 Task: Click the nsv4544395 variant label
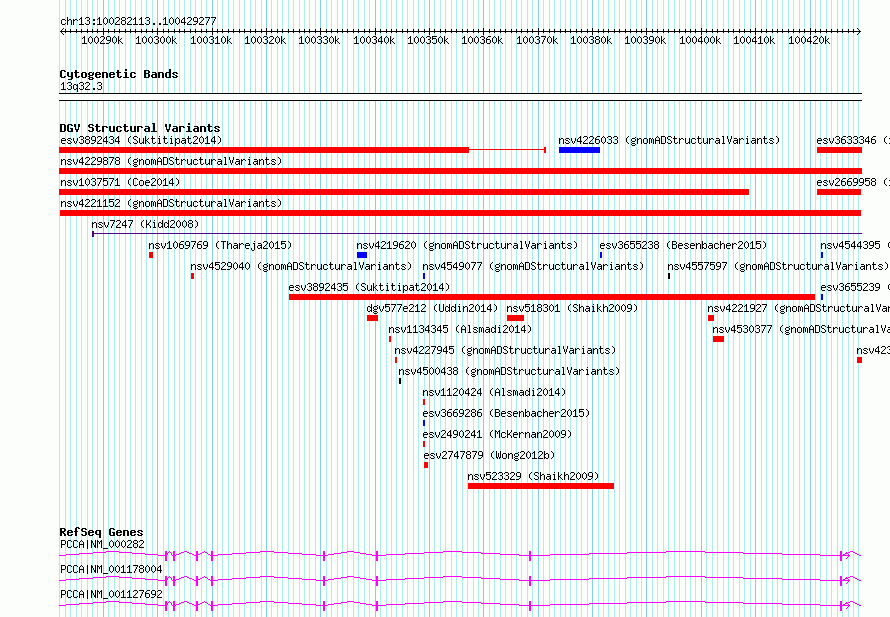pyautogui.click(x=854, y=245)
